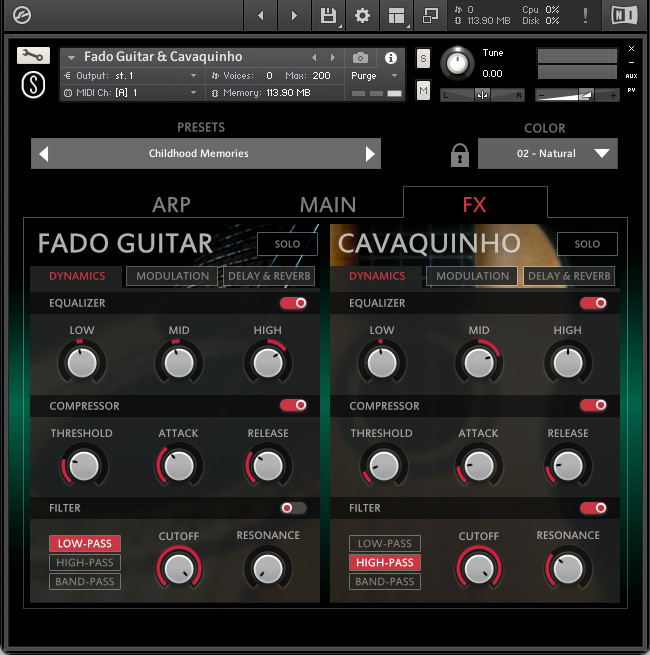Solo the Cavaquinho
The width and height of the screenshot is (650, 655).
coord(587,244)
